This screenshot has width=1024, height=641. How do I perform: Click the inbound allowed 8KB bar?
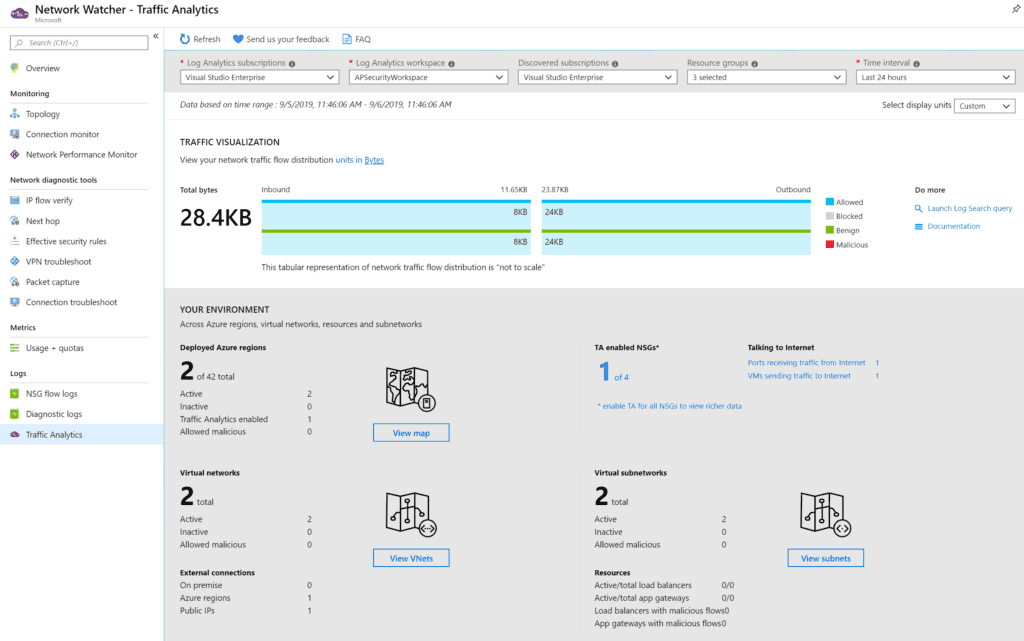pos(396,215)
